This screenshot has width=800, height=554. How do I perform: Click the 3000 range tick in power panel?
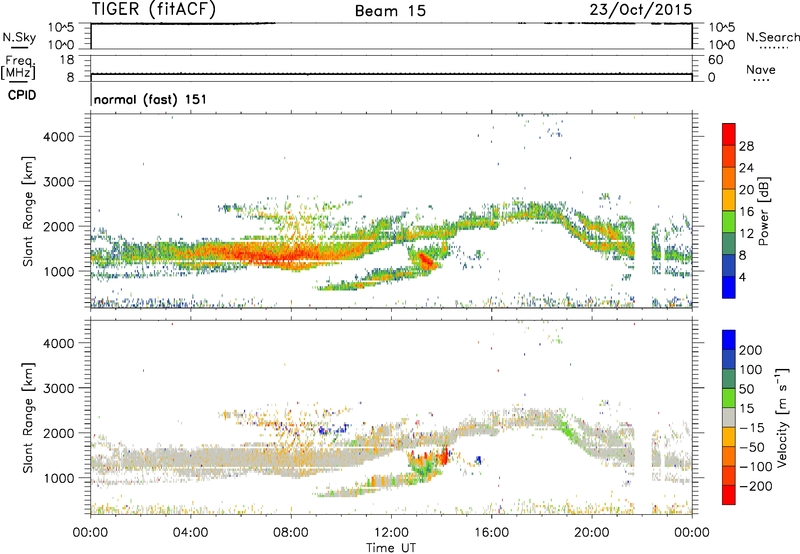point(58,182)
